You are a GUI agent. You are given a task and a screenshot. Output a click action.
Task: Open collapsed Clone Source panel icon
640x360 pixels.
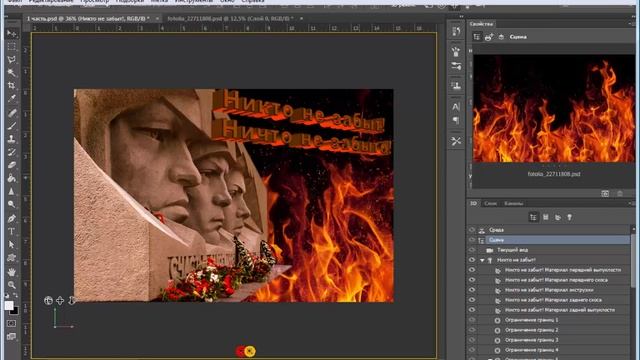(456, 86)
